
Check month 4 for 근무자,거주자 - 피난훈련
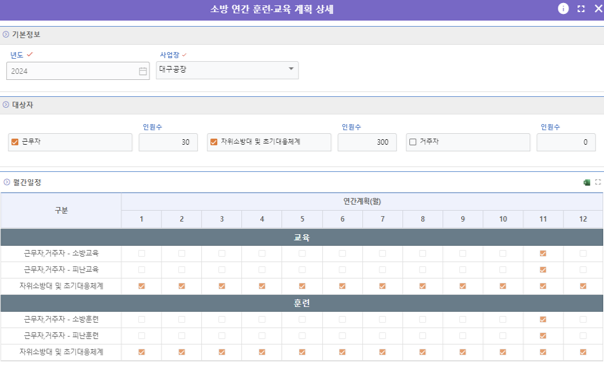[x=262, y=336]
